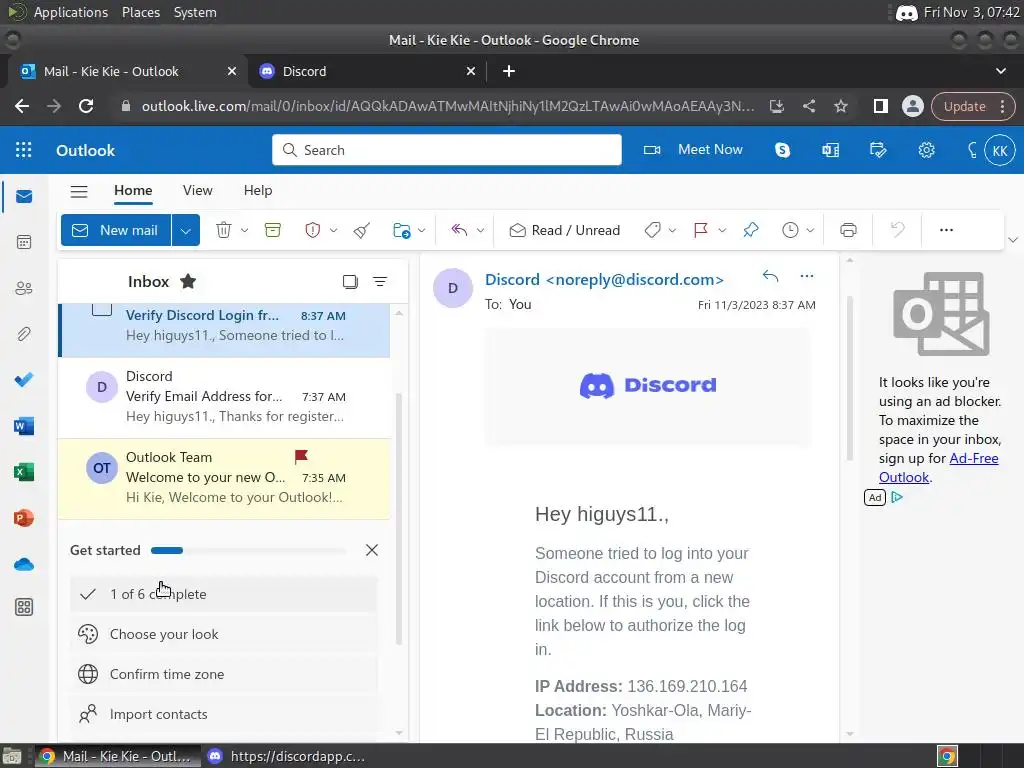
Task: Open the Outlook app launcher grid
Action: (24, 150)
